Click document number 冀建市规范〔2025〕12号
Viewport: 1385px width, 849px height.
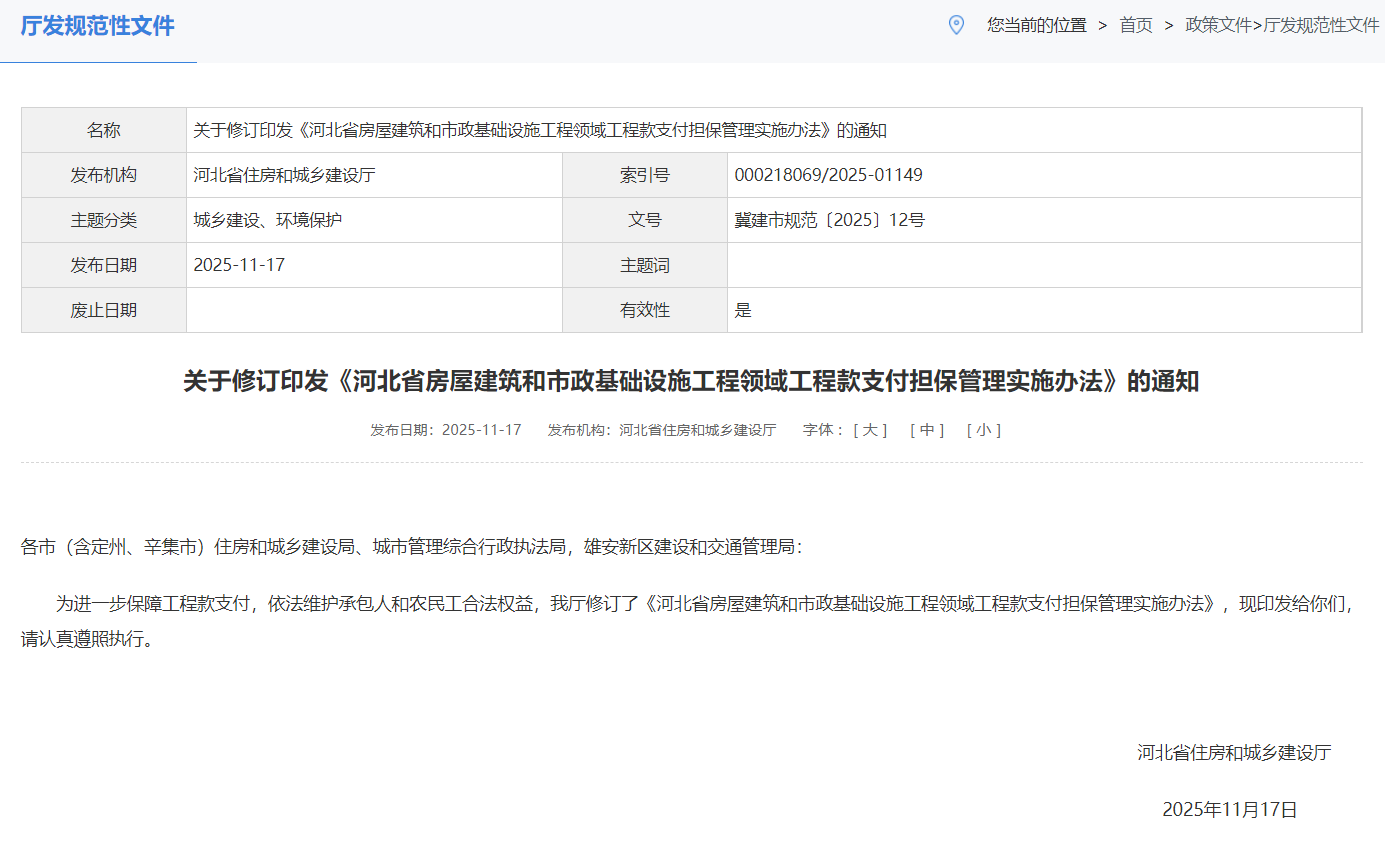point(829,220)
